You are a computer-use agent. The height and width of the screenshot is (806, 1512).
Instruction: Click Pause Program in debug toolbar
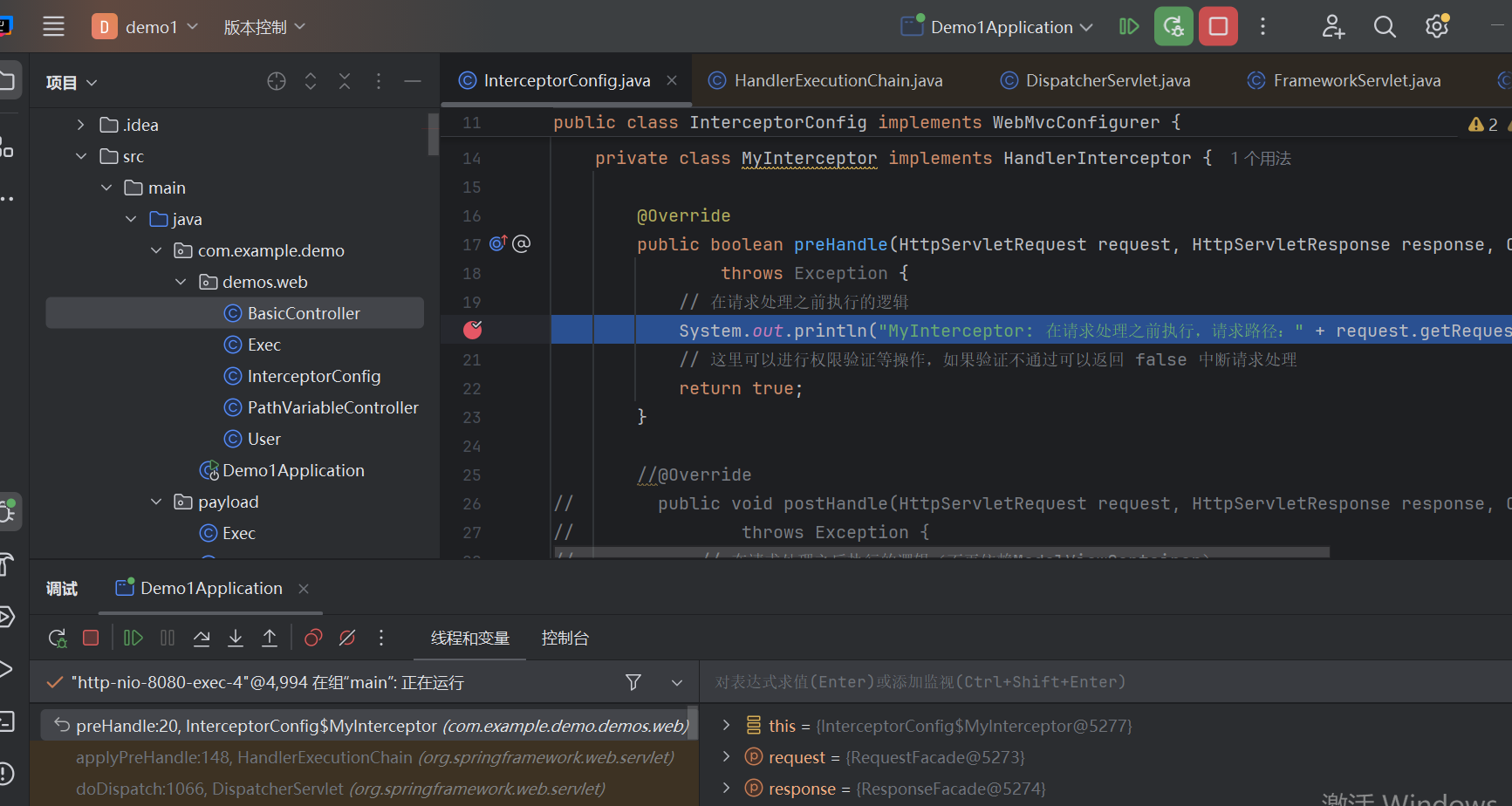tap(168, 638)
